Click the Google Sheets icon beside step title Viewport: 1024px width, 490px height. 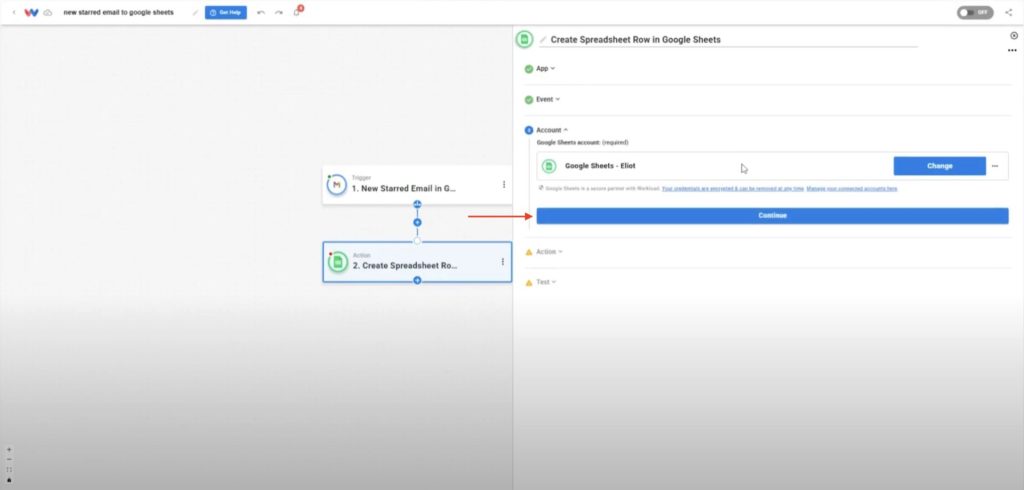point(524,40)
